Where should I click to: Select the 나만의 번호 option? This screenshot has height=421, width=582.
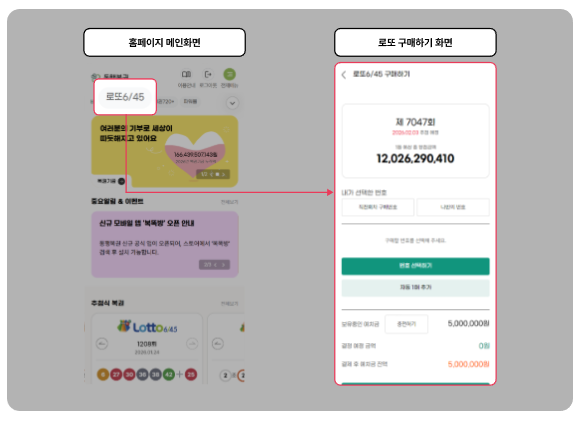pyautogui.click(x=453, y=207)
